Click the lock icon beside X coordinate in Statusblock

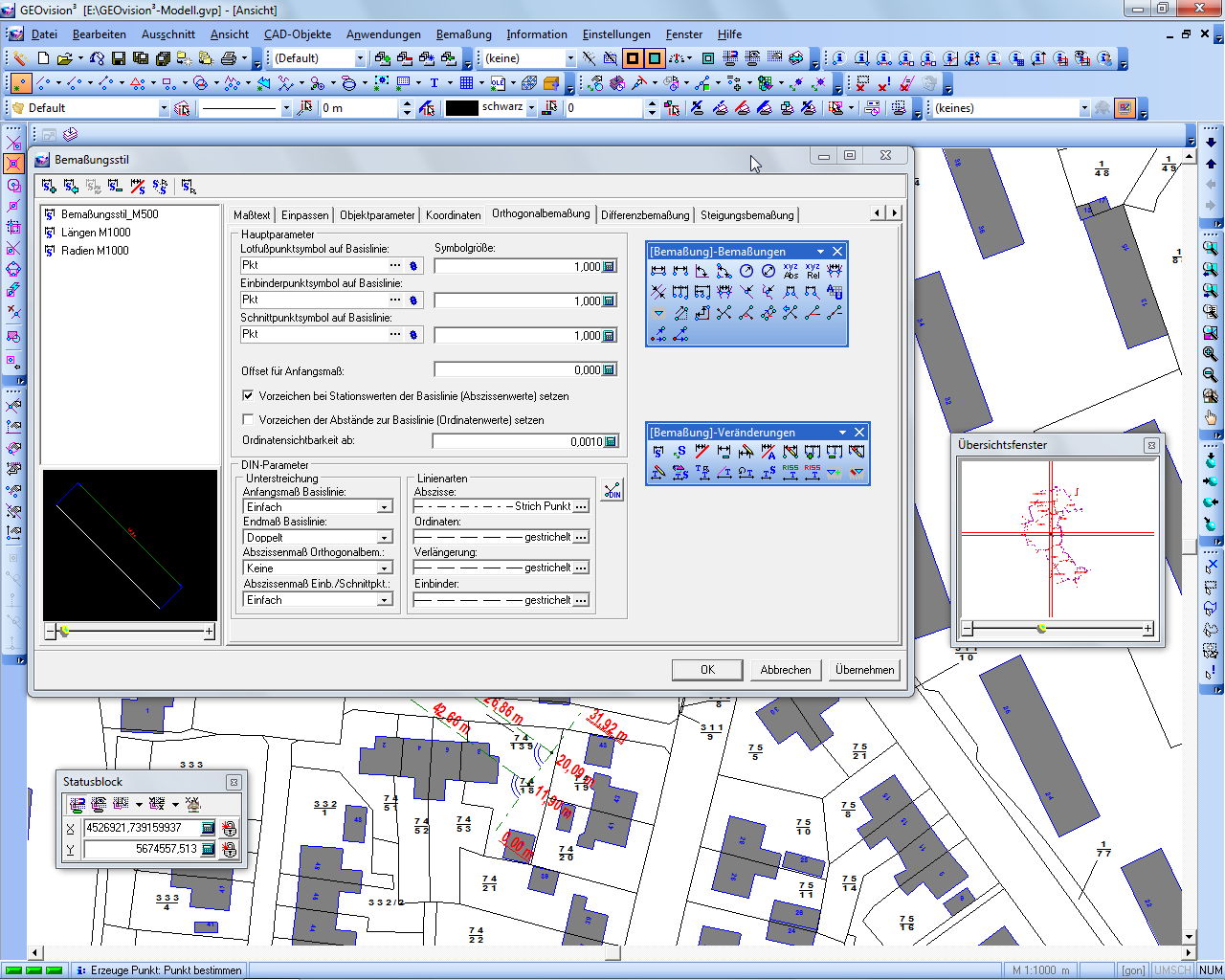tap(230, 828)
